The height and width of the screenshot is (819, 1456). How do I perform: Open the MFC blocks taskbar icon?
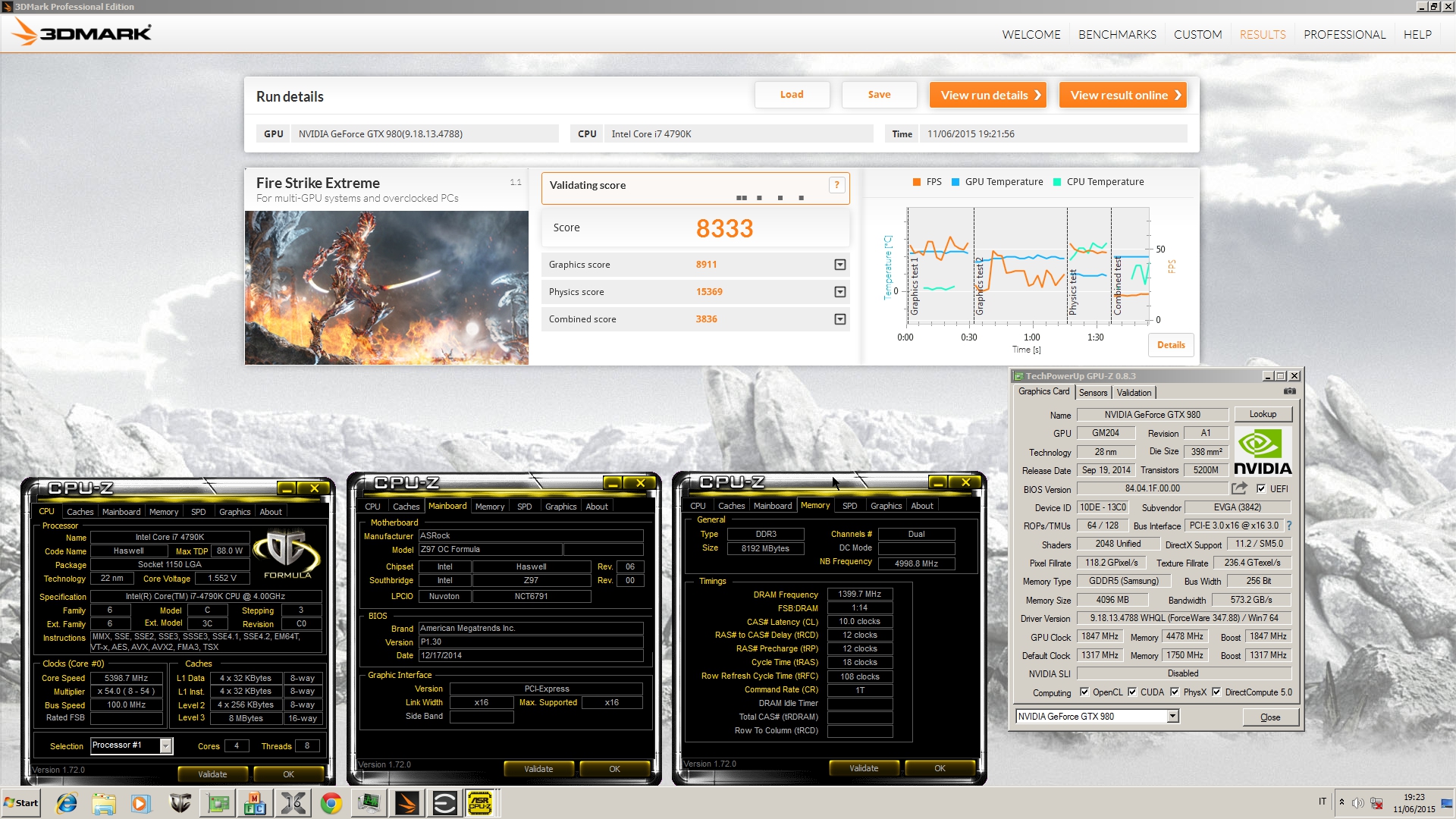coord(256,803)
